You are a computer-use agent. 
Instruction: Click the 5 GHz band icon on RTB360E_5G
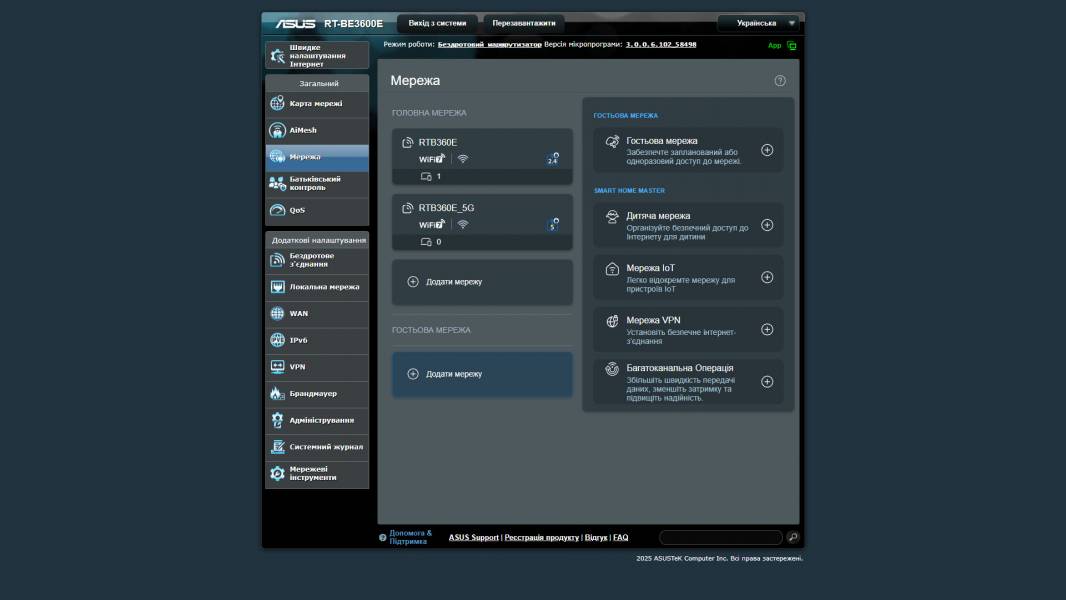(x=553, y=224)
